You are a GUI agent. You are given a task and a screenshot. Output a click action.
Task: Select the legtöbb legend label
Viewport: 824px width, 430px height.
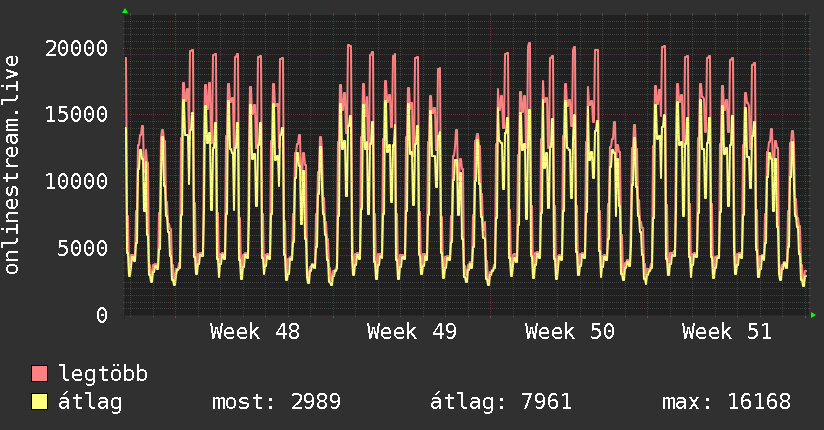click(103, 373)
